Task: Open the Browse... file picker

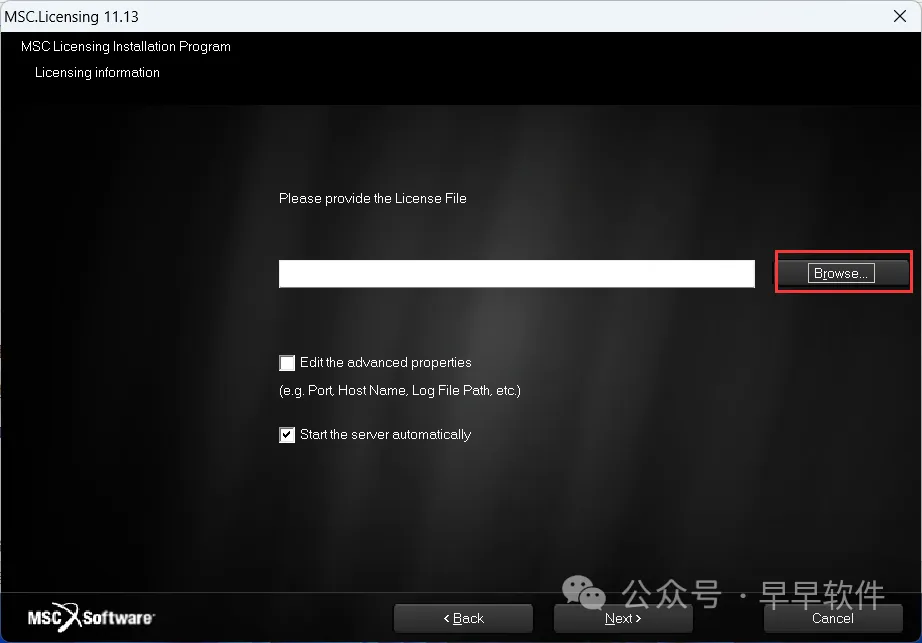Action: [x=841, y=273]
